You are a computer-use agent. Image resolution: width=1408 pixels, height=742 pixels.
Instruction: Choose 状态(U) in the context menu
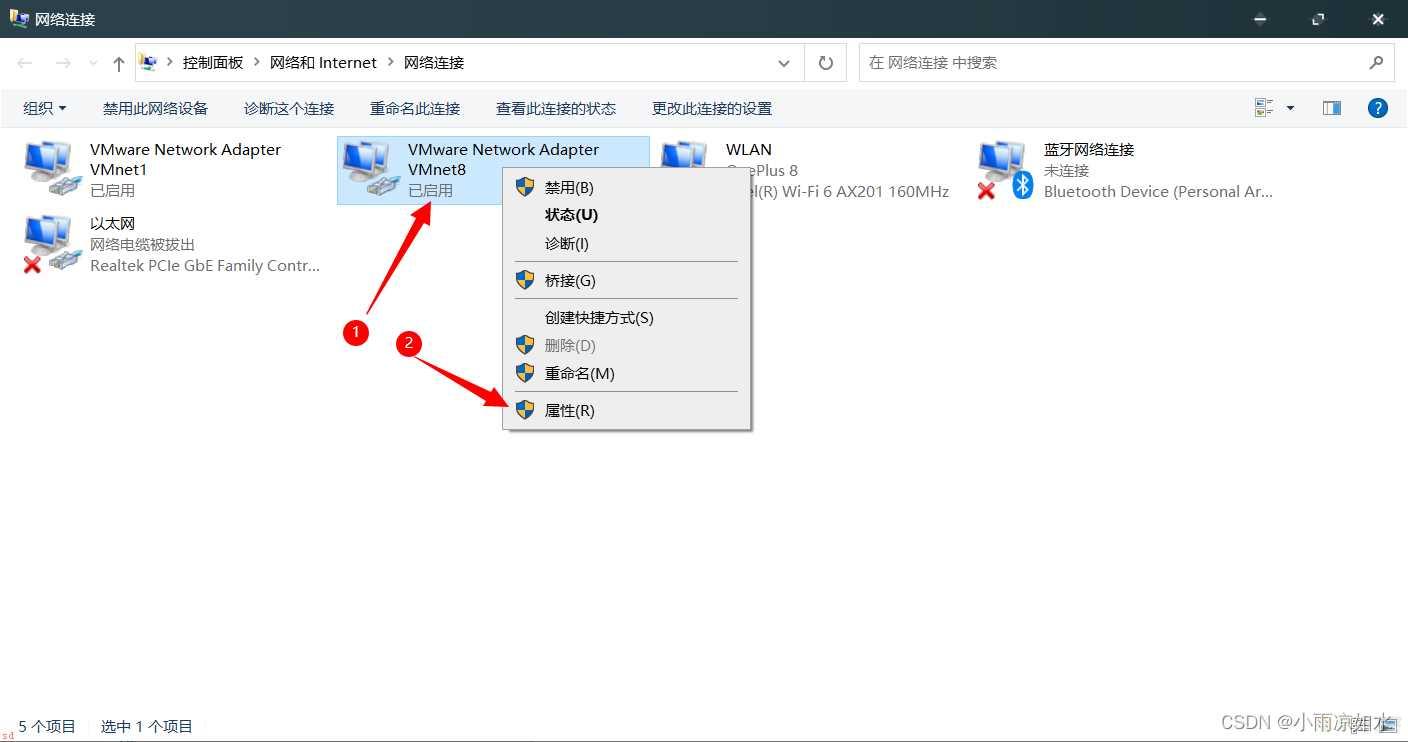click(627, 215)
